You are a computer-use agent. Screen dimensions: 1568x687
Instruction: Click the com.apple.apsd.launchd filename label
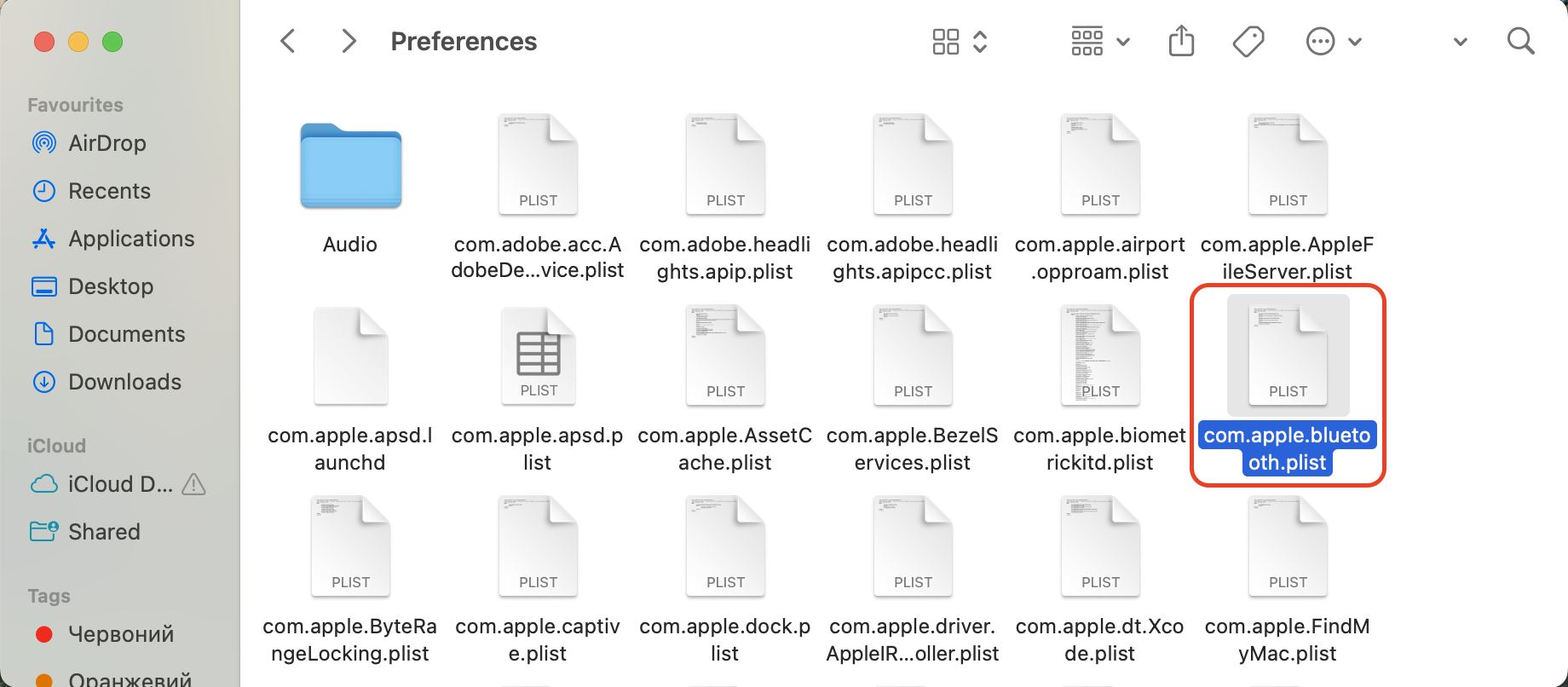click(350, 448)
